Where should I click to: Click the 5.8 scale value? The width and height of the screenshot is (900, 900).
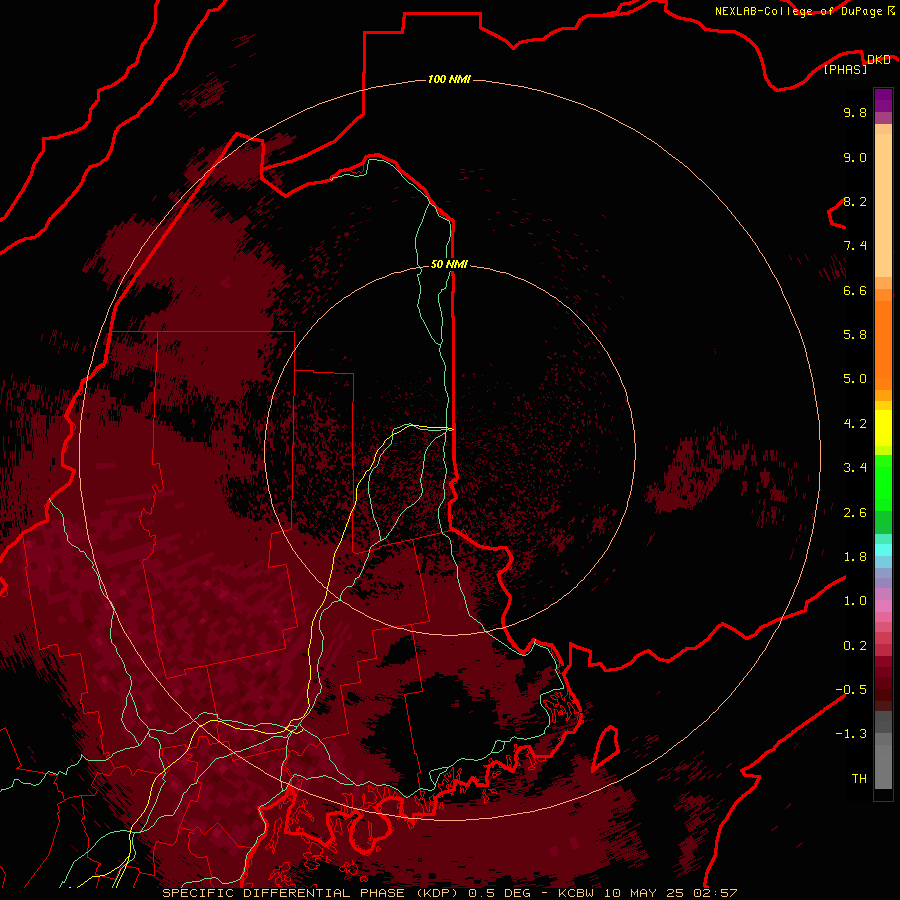pyautogui.click(x=855, y=335)
